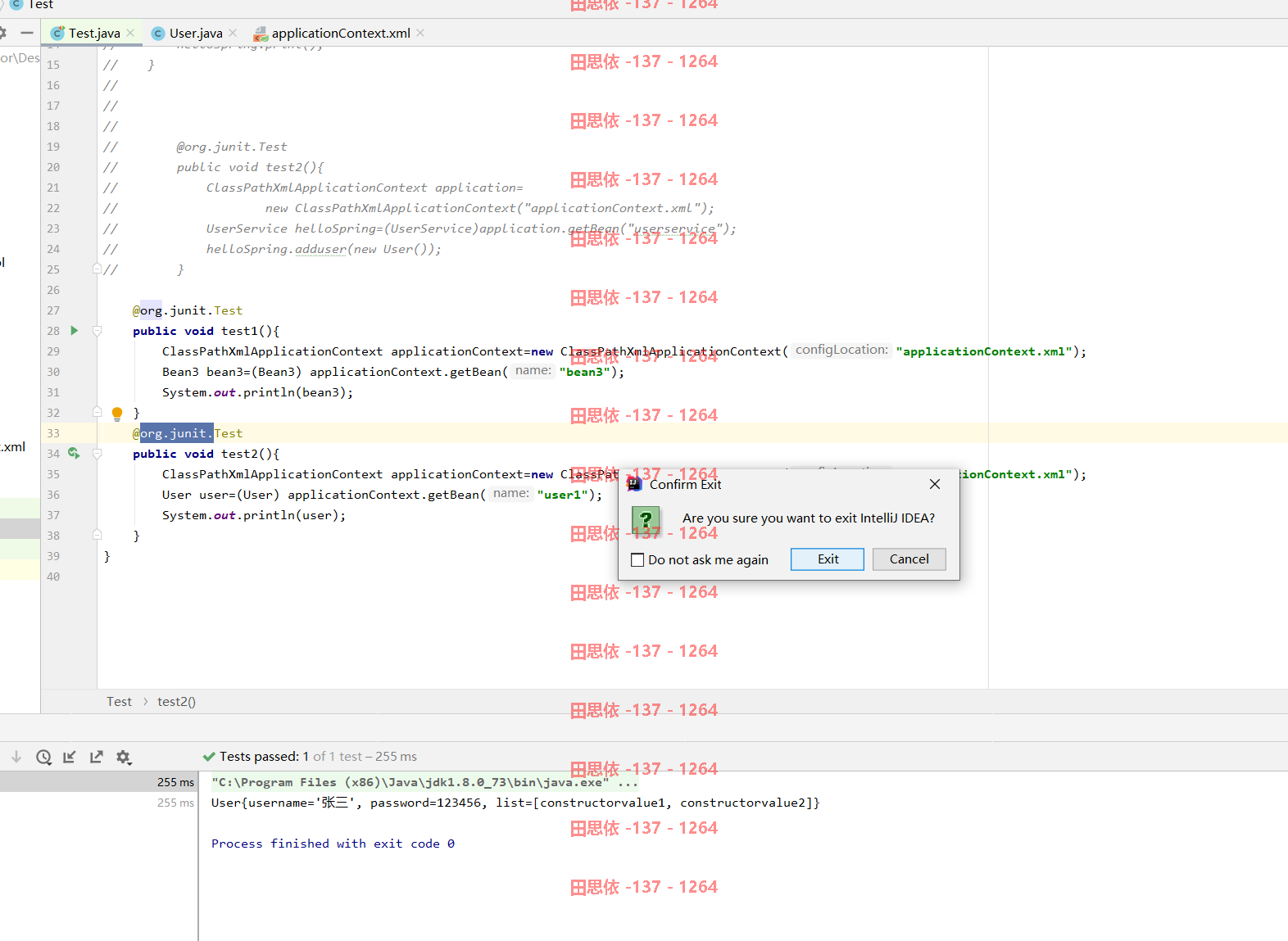Select the highlighted 255 ms test row
Screen dimensions: 1288x941
point(98,782)
